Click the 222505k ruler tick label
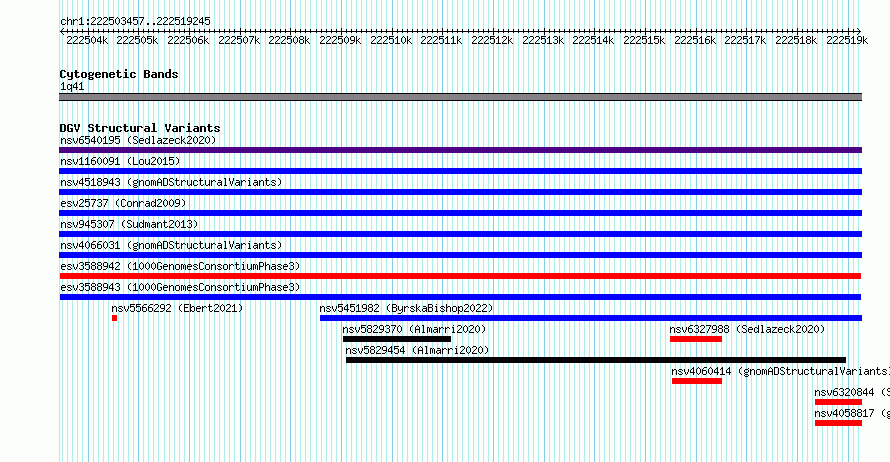Image resolution: width=890 pixels, height=462 pixels. [137, 40]
